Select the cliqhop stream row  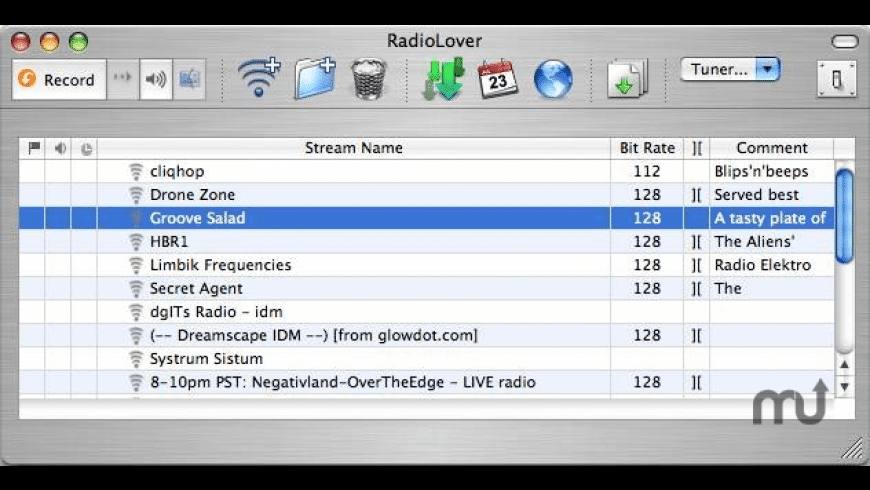tap(426, 171)
